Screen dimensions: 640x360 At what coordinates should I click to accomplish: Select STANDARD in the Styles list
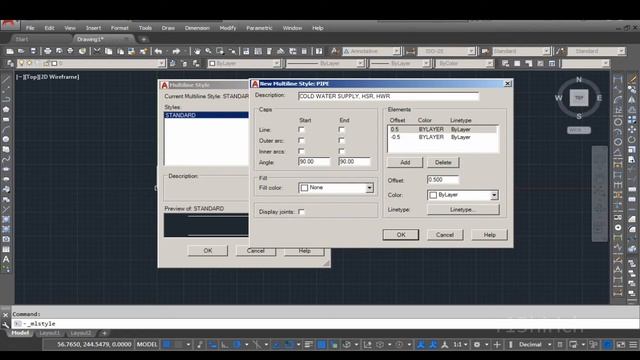pos(206,115)
